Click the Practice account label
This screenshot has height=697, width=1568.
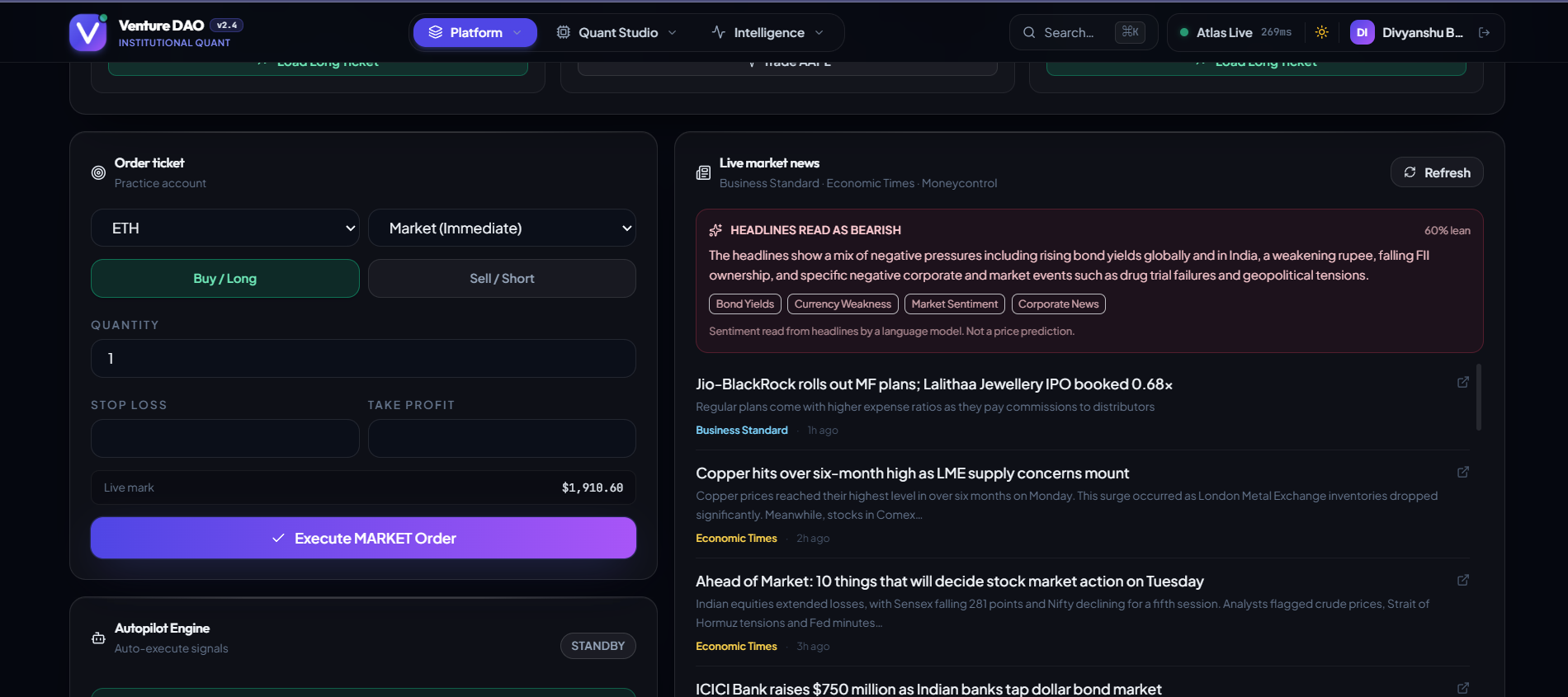(x=160, y=183)
